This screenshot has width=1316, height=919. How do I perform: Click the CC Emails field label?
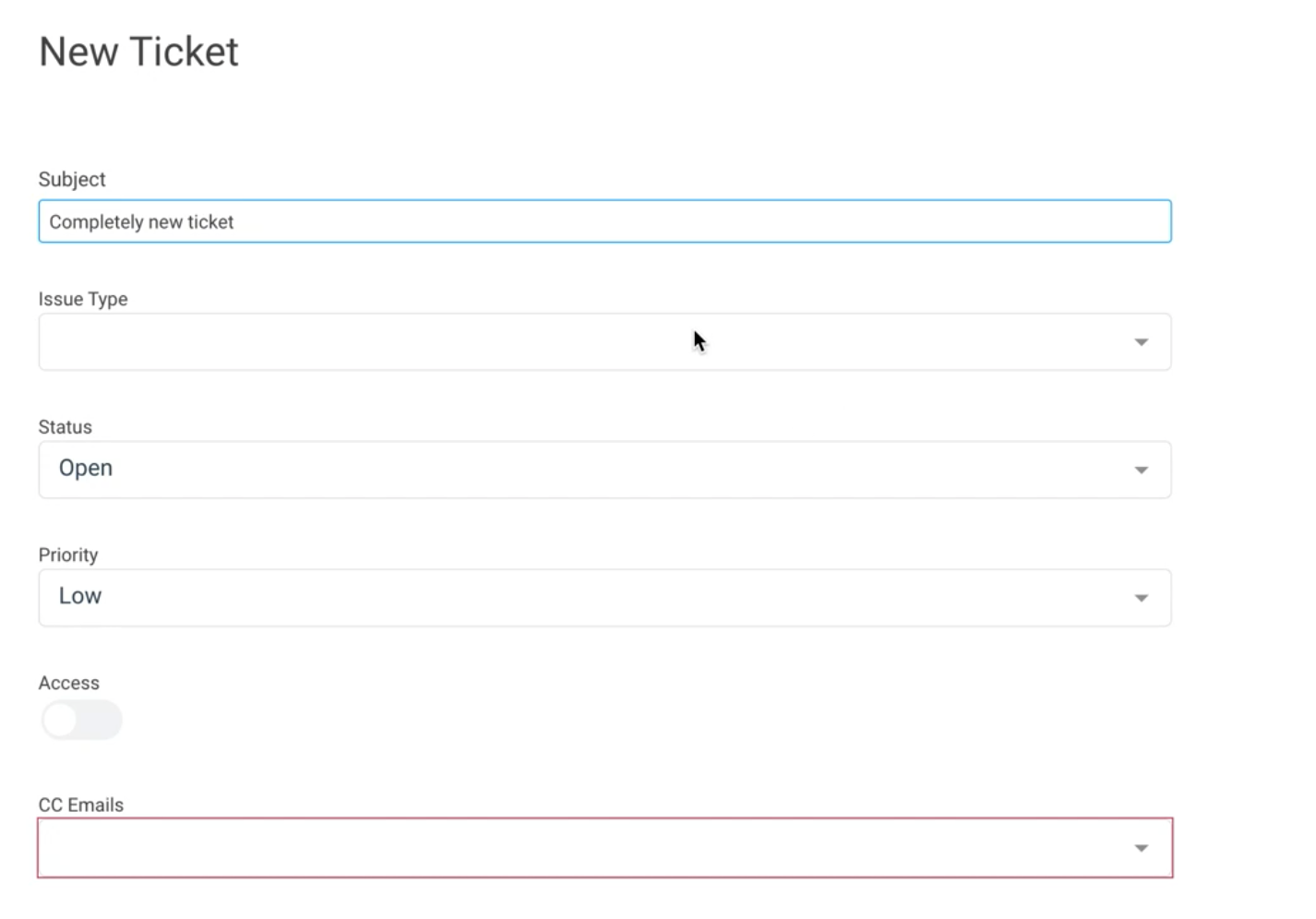click(81, 805)
